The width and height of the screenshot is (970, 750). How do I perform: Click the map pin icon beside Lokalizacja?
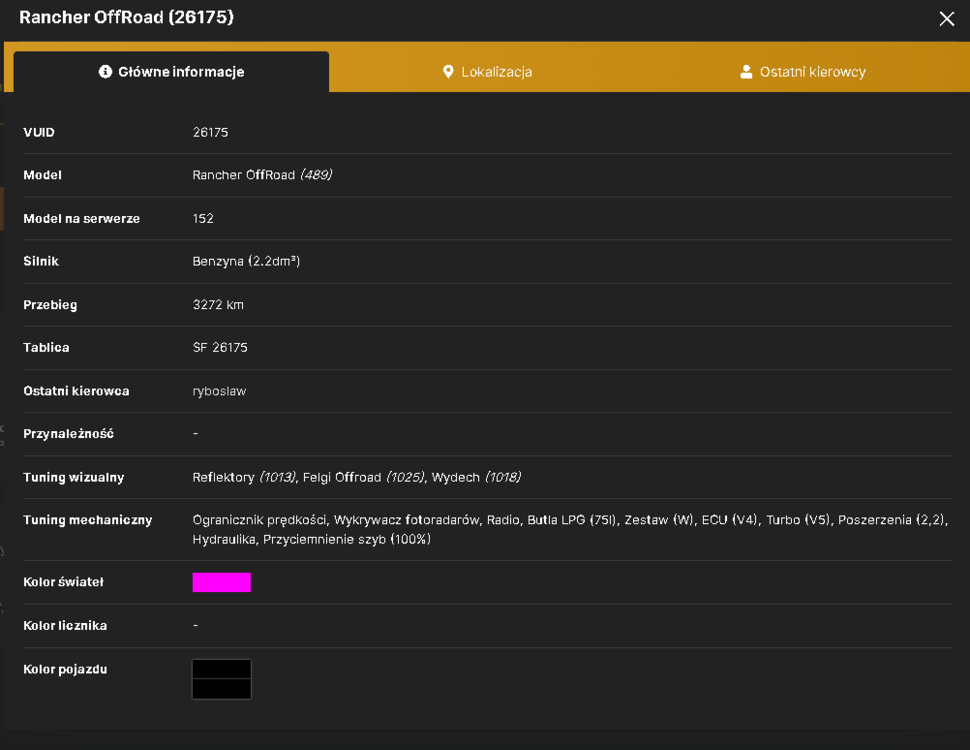449,72
